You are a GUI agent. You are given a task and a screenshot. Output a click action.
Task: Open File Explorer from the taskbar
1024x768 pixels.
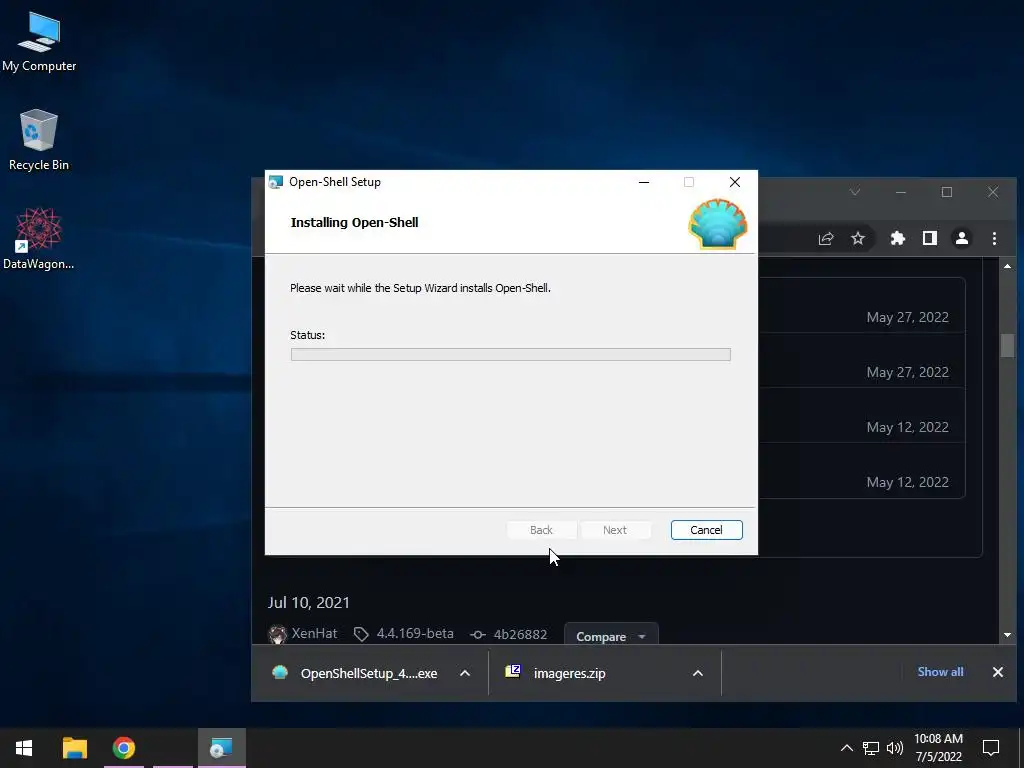(74, 748)
